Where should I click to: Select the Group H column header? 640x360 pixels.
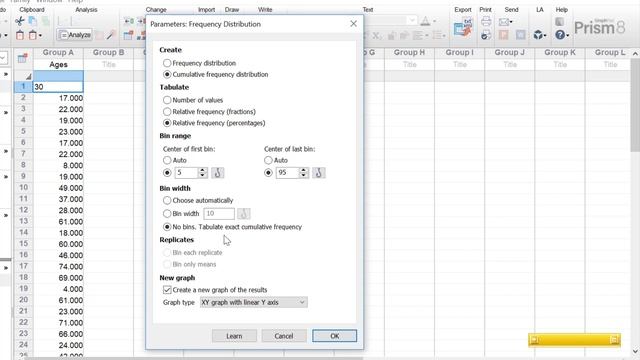(409, 53)
